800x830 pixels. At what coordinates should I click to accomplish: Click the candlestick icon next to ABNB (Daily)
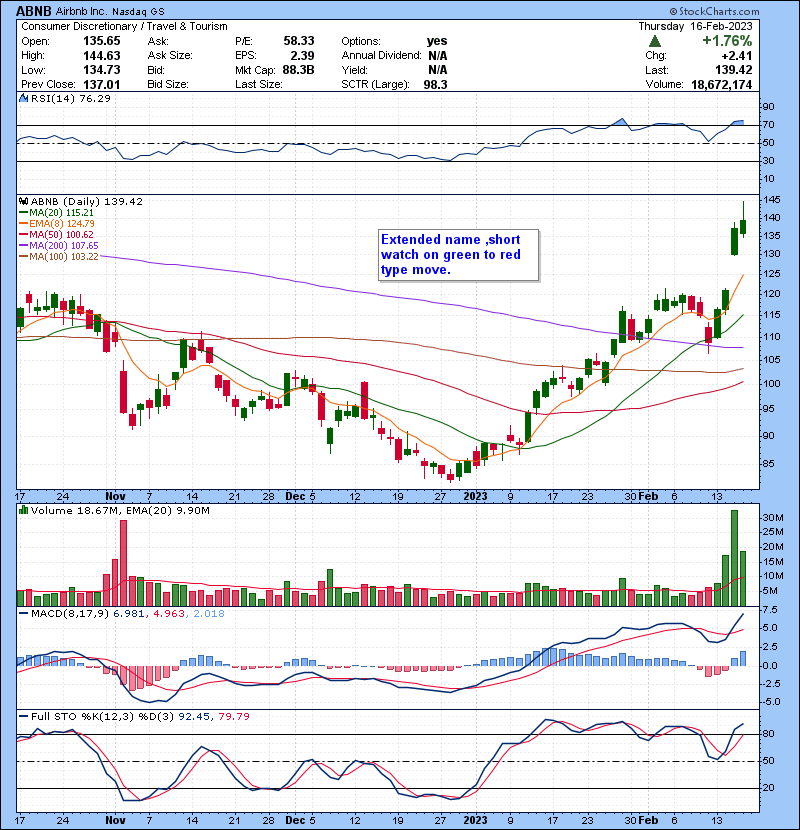(x=23, y=201)
